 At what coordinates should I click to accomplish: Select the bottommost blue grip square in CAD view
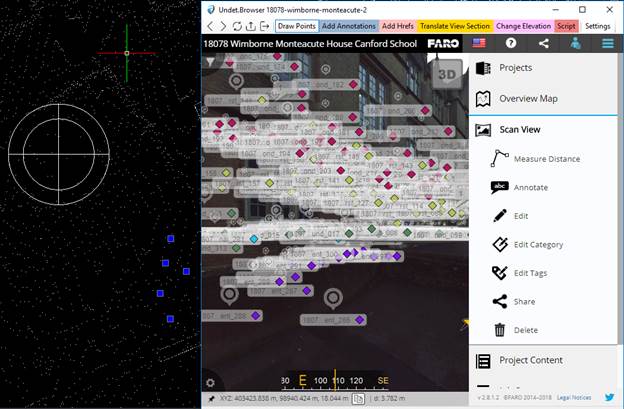(170, 319)
